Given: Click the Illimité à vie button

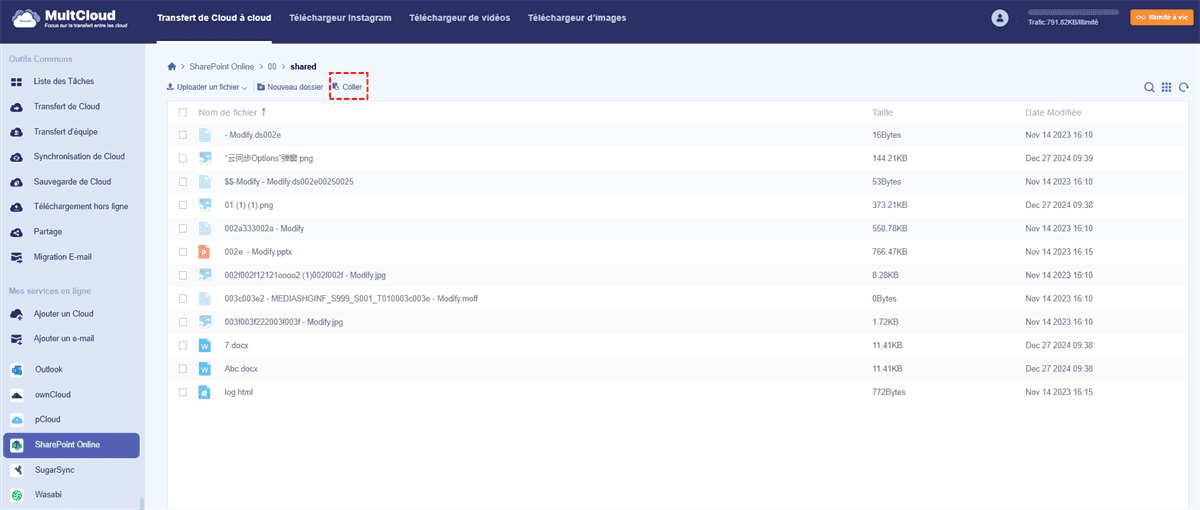Looking at the screenshot, I should [1161, 17].
